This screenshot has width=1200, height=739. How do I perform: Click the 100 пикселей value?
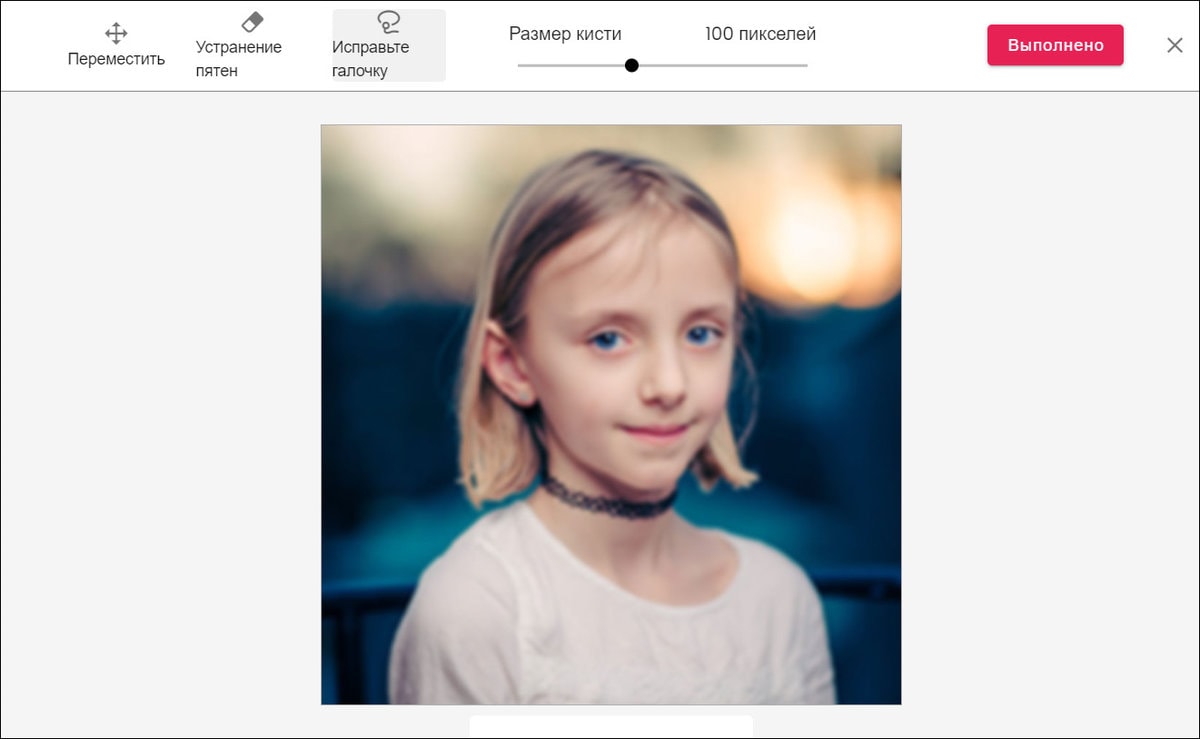pos(760,34)
